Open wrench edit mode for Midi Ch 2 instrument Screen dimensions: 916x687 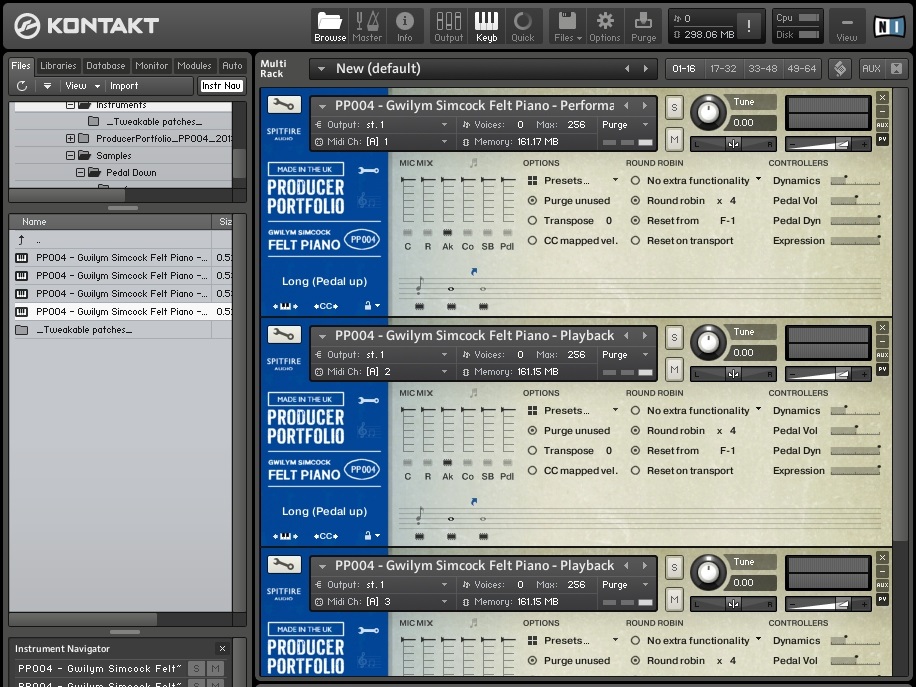pyautogui.click(x=284, y=335)
